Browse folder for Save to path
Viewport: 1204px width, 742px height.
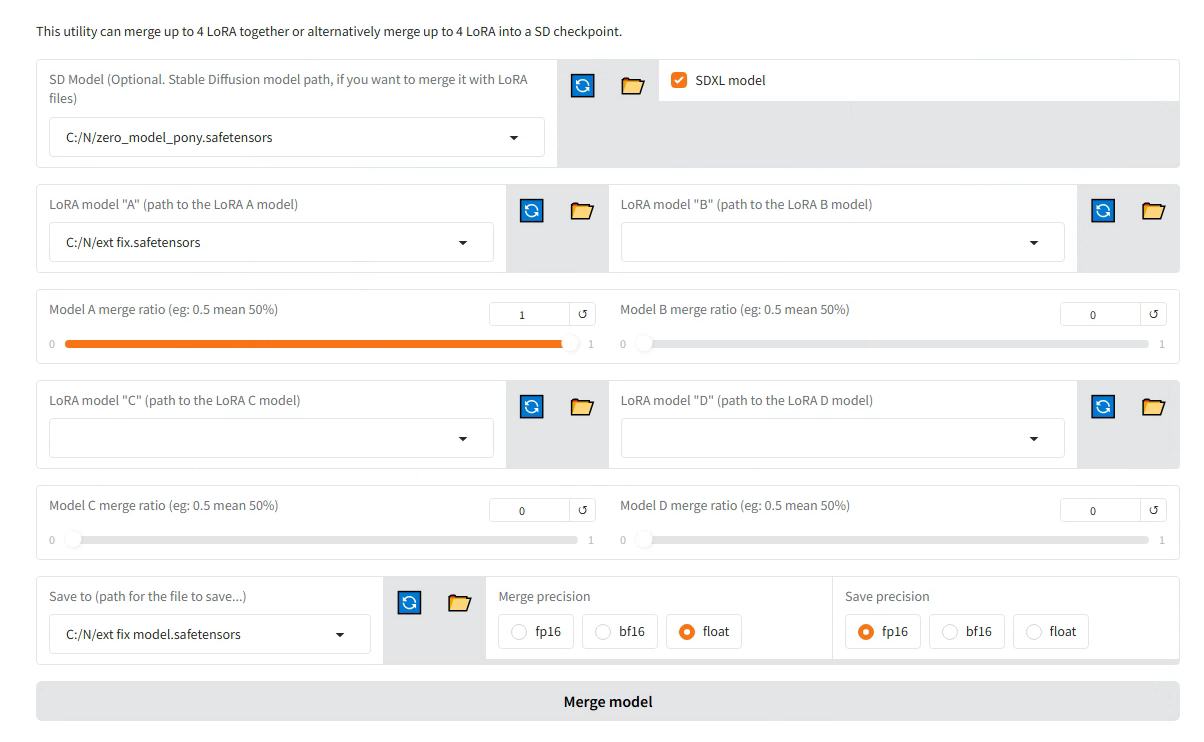click(459, 603)
